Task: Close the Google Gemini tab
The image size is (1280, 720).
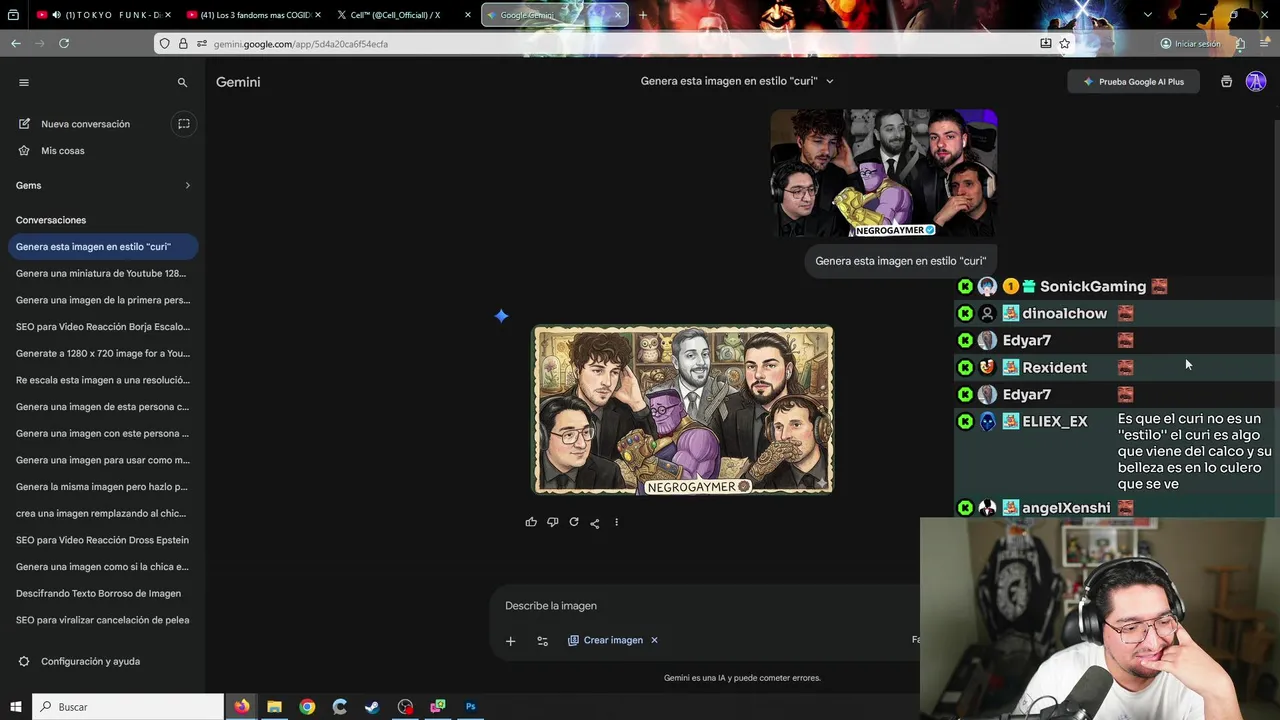Action: pos(618,15)
